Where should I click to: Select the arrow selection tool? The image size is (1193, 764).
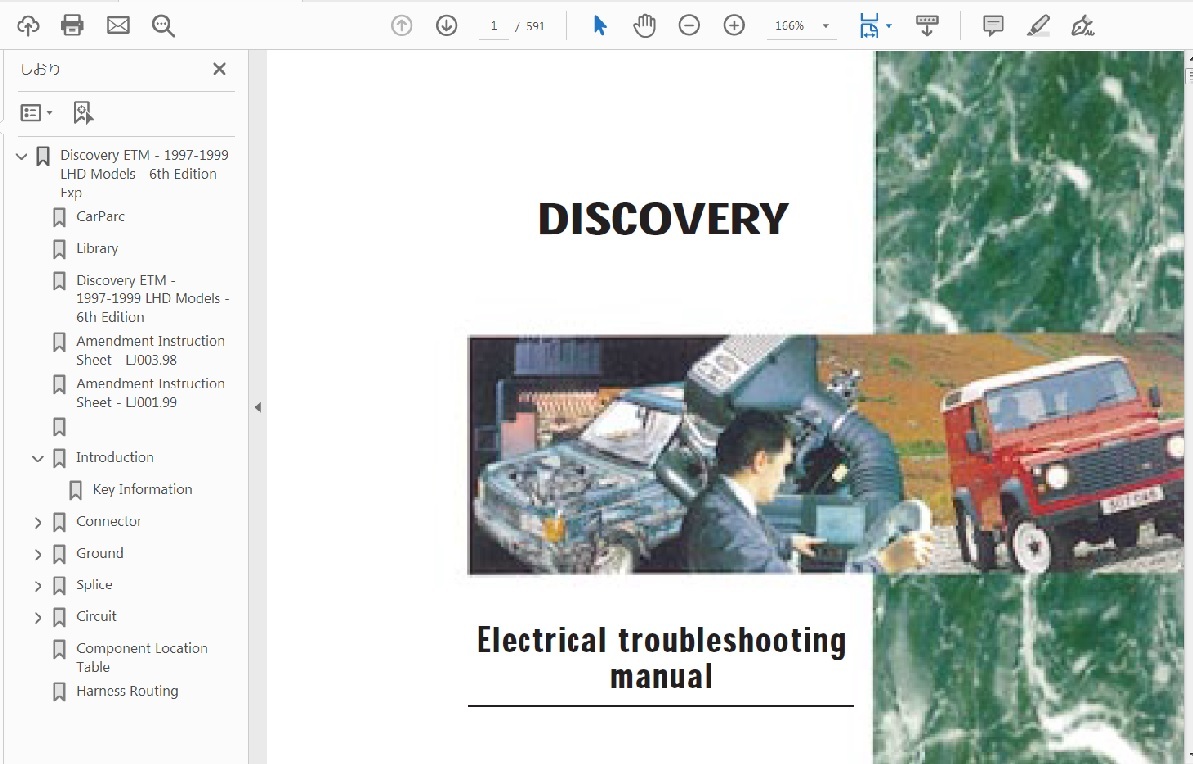[600, 26]
